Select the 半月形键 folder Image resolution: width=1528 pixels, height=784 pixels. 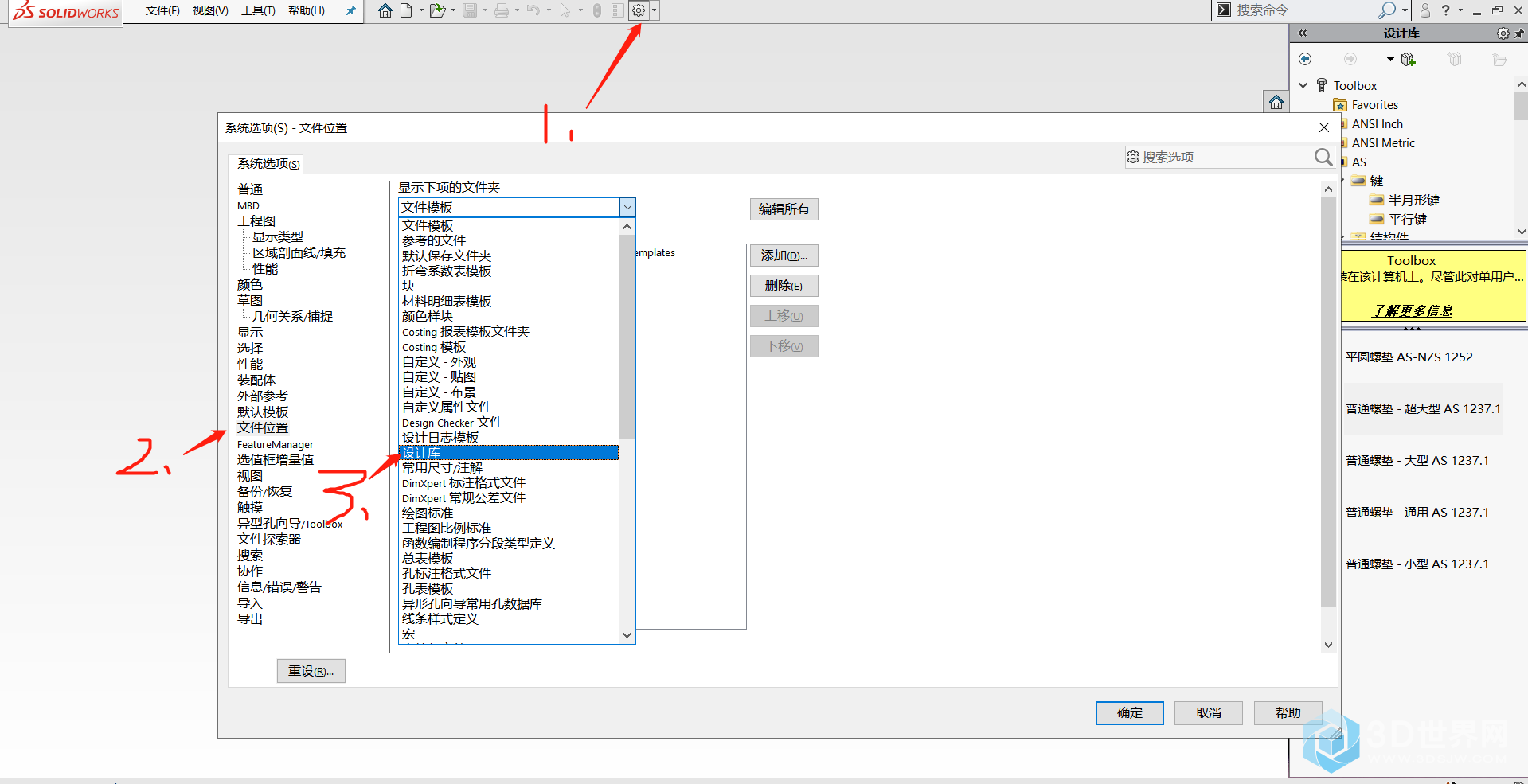coord(1413,201)
